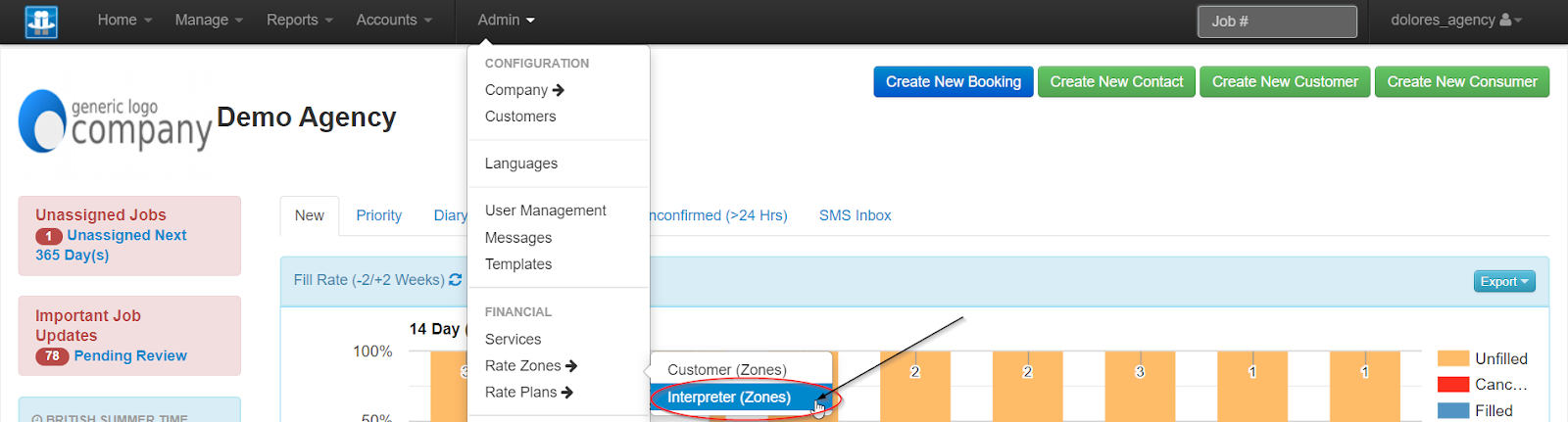
Task: Open the Pending Review link
Action: 129,356
